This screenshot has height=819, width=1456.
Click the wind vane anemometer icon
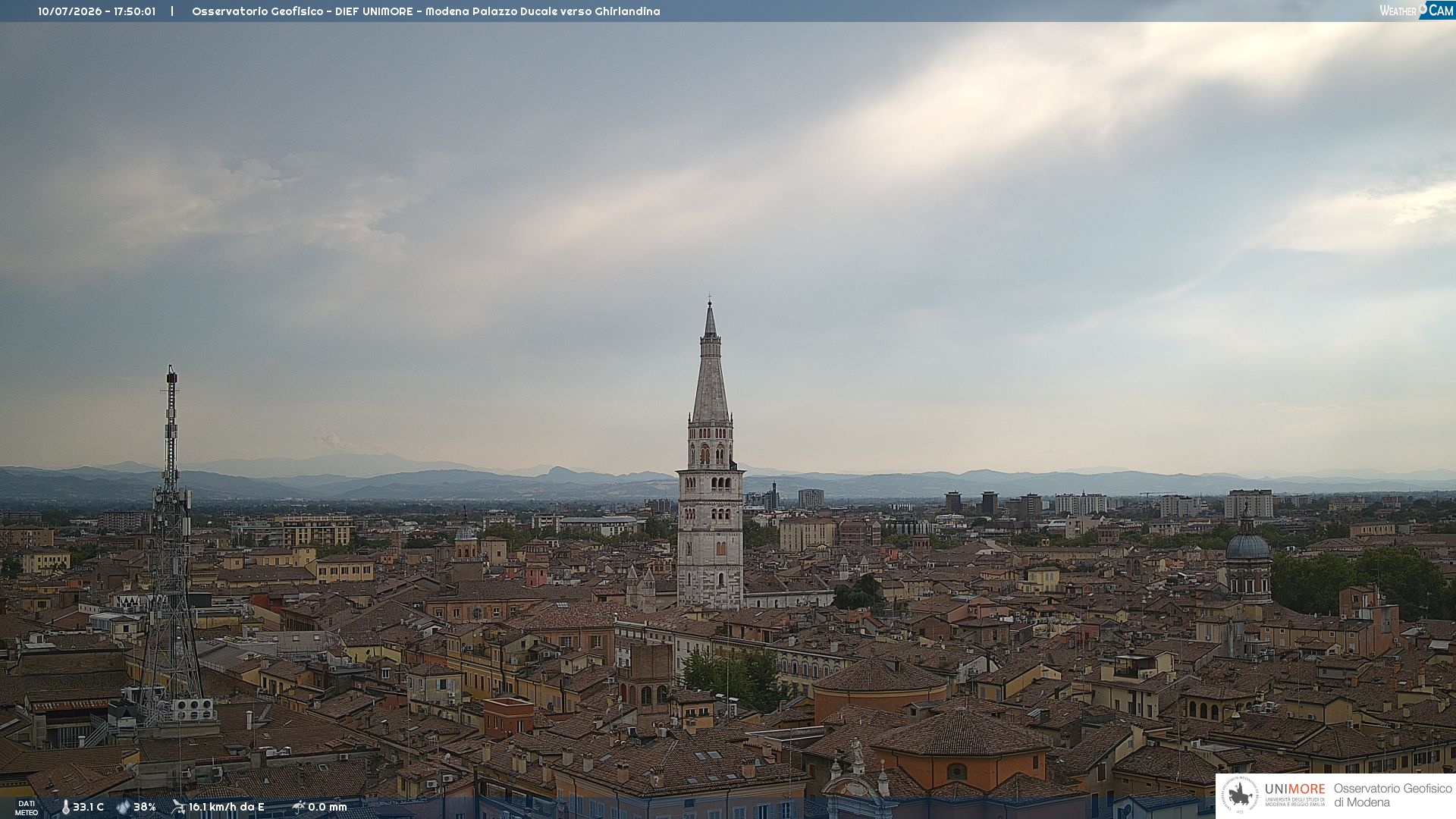point(178,807)
